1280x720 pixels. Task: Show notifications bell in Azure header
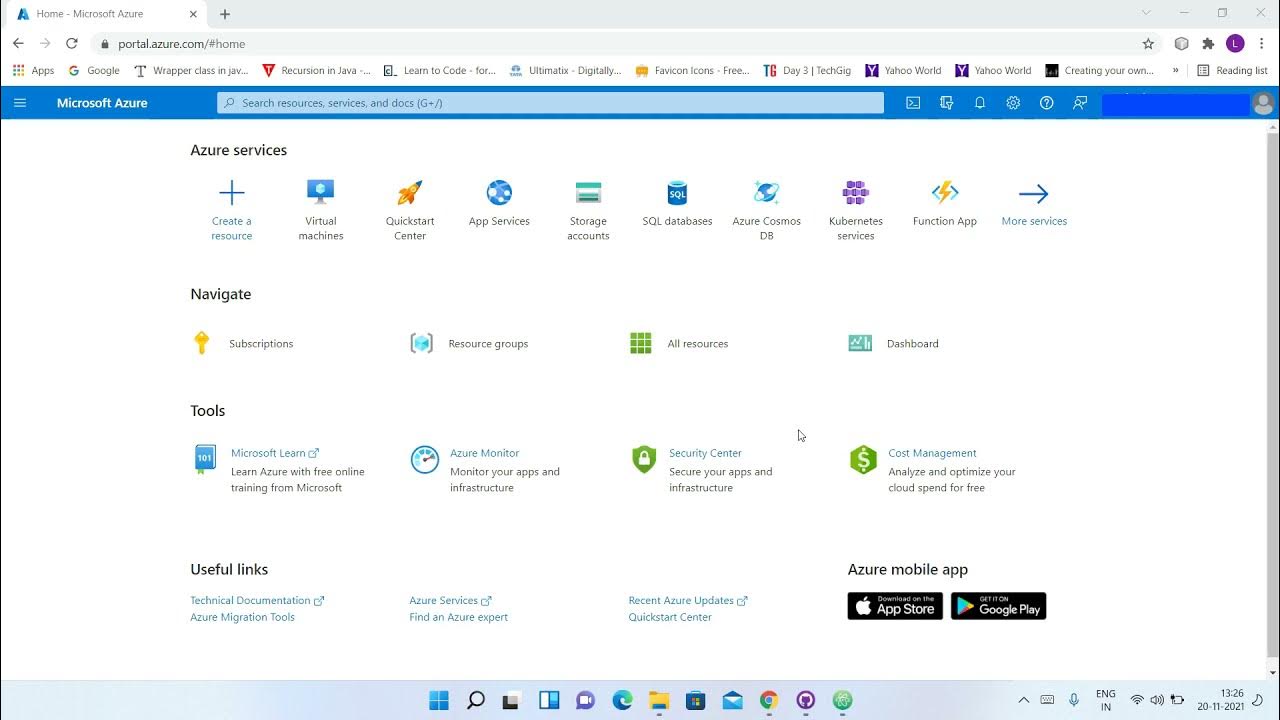click(x=980, y=103)
